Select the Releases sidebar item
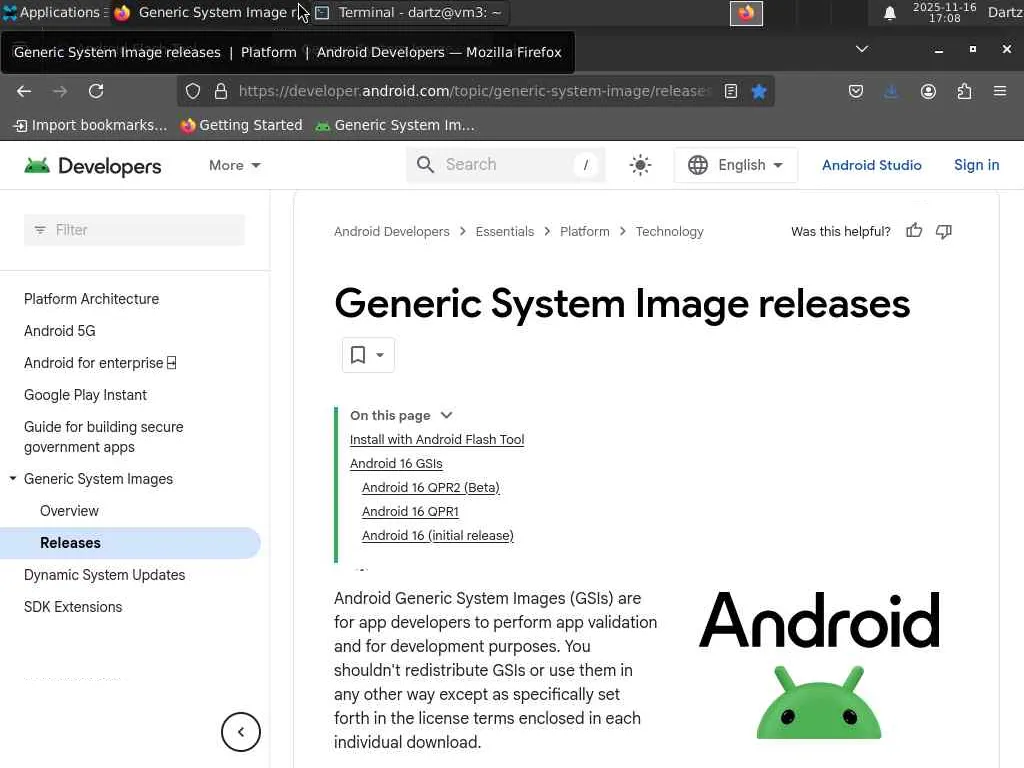The image size is (1024, 768). click(131, 543)
